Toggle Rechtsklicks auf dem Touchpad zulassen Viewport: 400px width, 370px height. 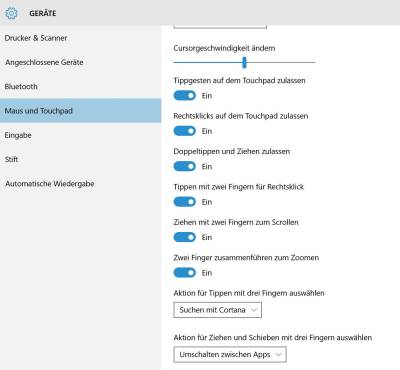tap(184, 131)
